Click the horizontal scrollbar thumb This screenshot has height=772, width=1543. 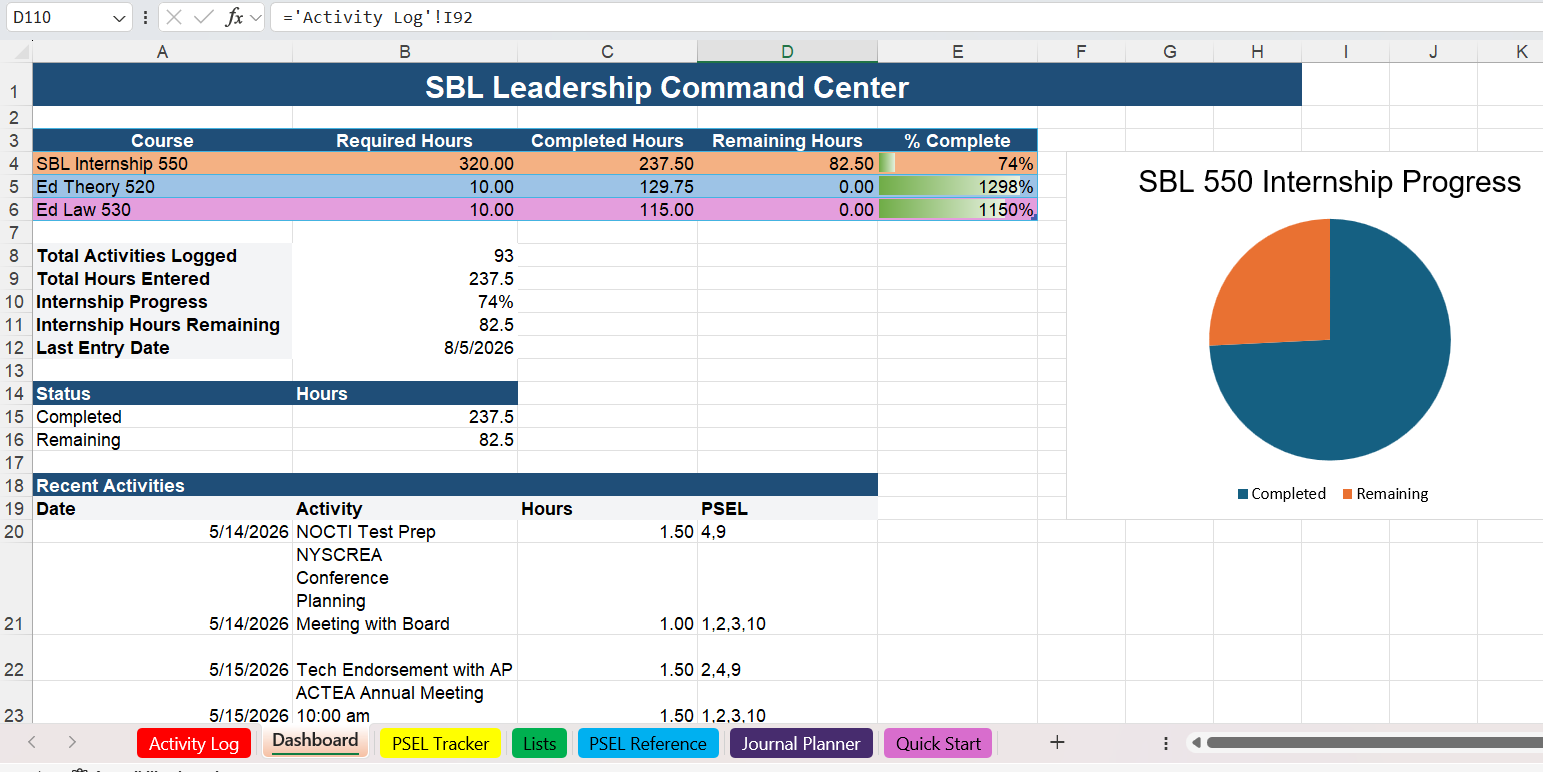[x=1374, y=743]
